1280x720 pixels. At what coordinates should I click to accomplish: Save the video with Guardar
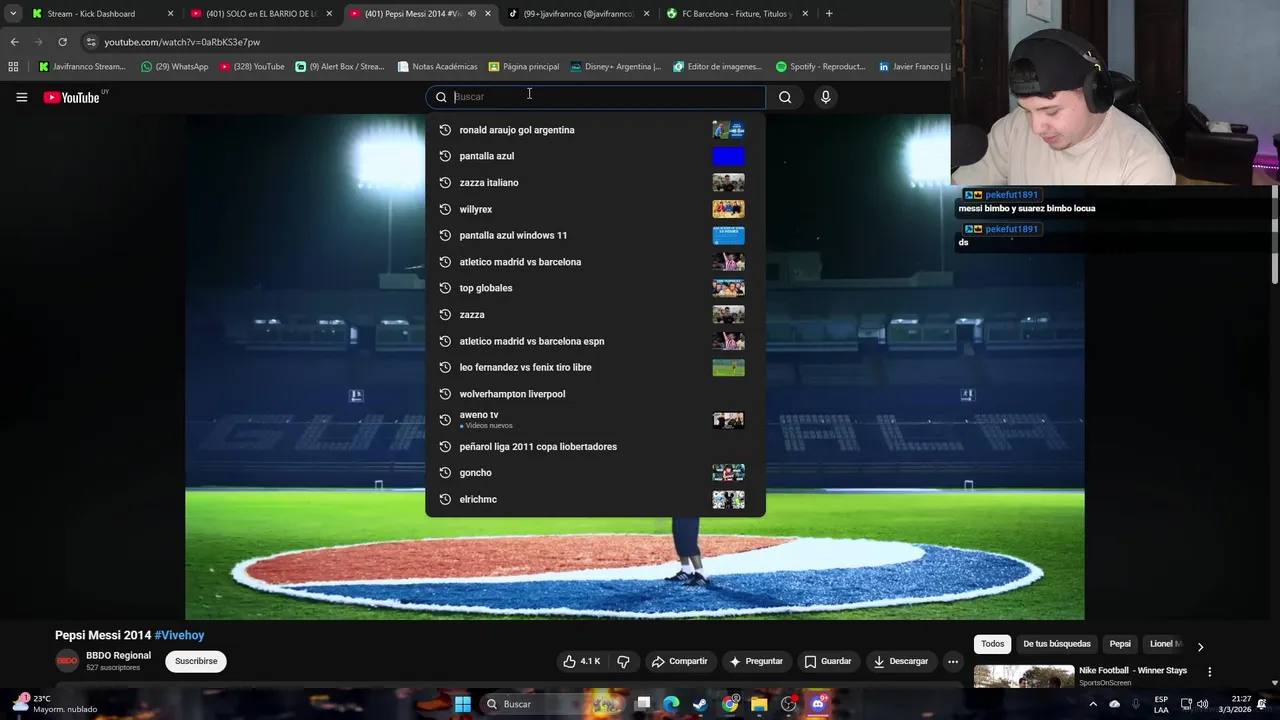pyautogui.click(x=828, y=661)
